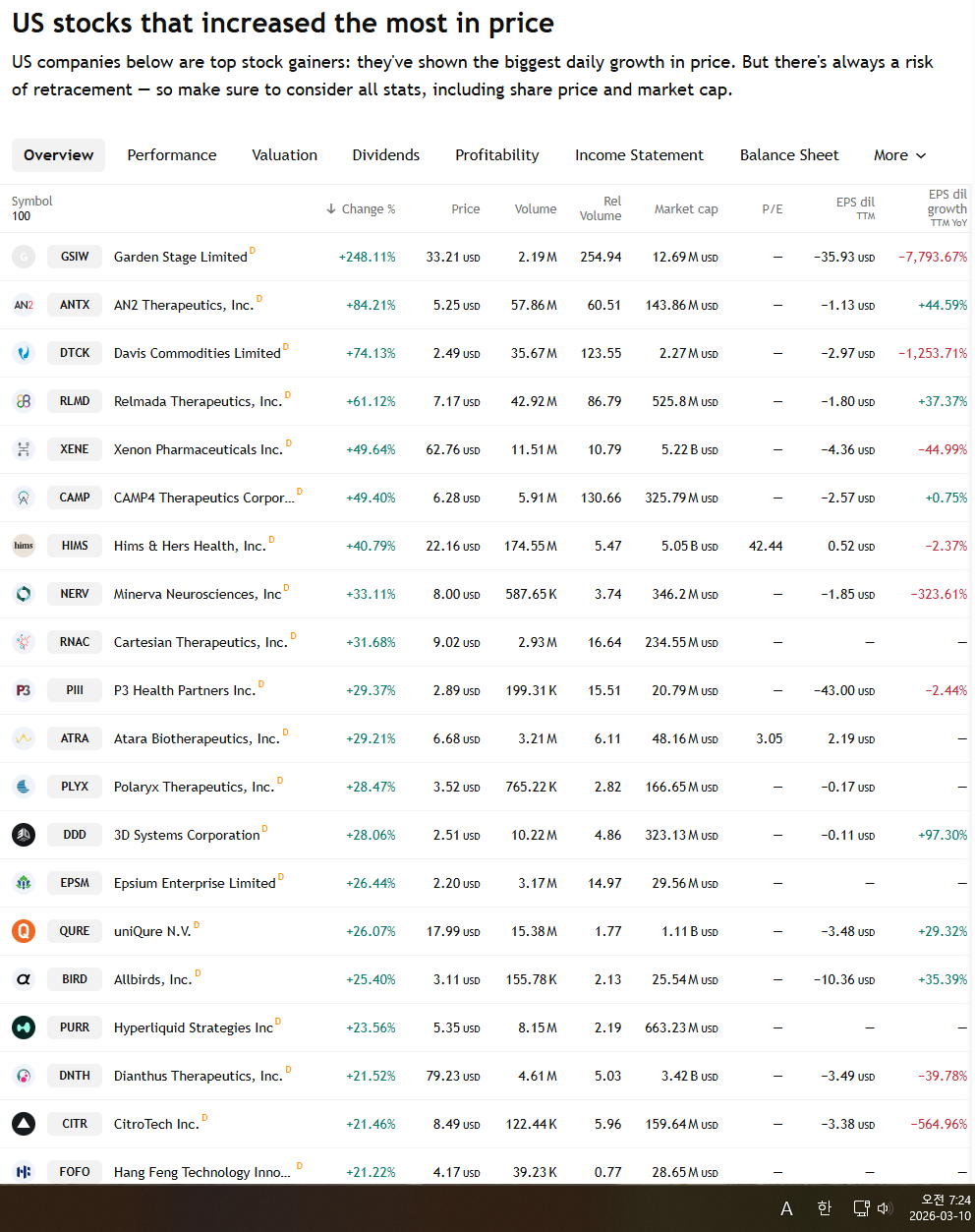Click the Relmada Therapeutics logo icon
This screenshot has height=1232, width=975.
tap(24, 401)
